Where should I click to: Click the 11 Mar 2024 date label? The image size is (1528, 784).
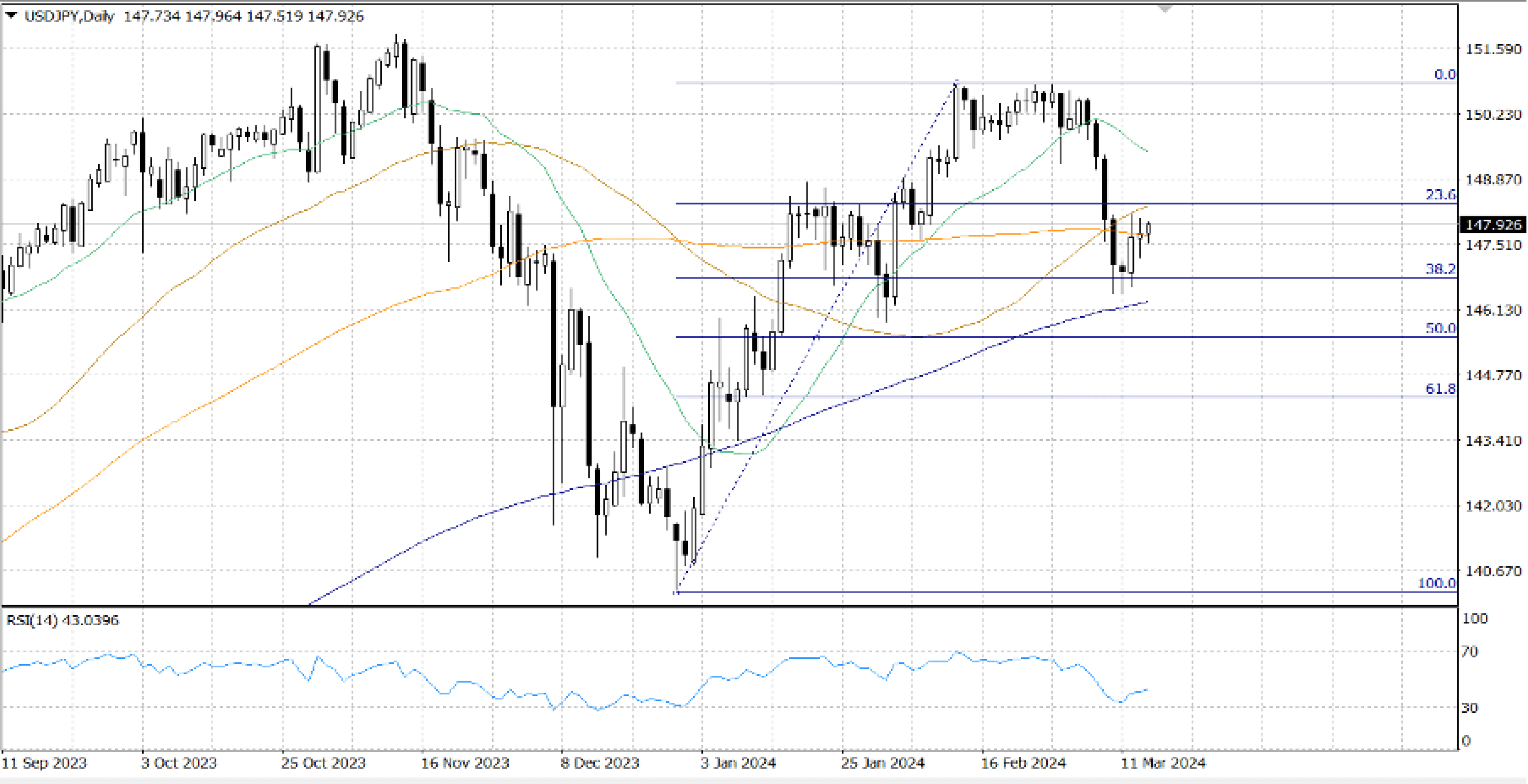pyautogui.click(x=1163, y=763)
